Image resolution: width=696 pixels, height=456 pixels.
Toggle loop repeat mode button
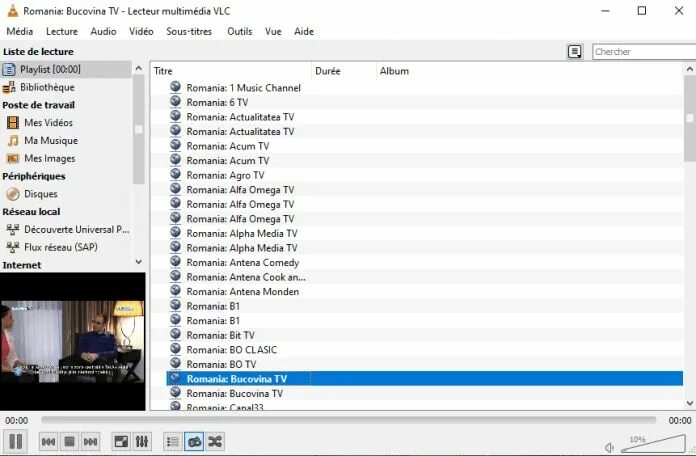pyautogui.click(x=194, y=441)
